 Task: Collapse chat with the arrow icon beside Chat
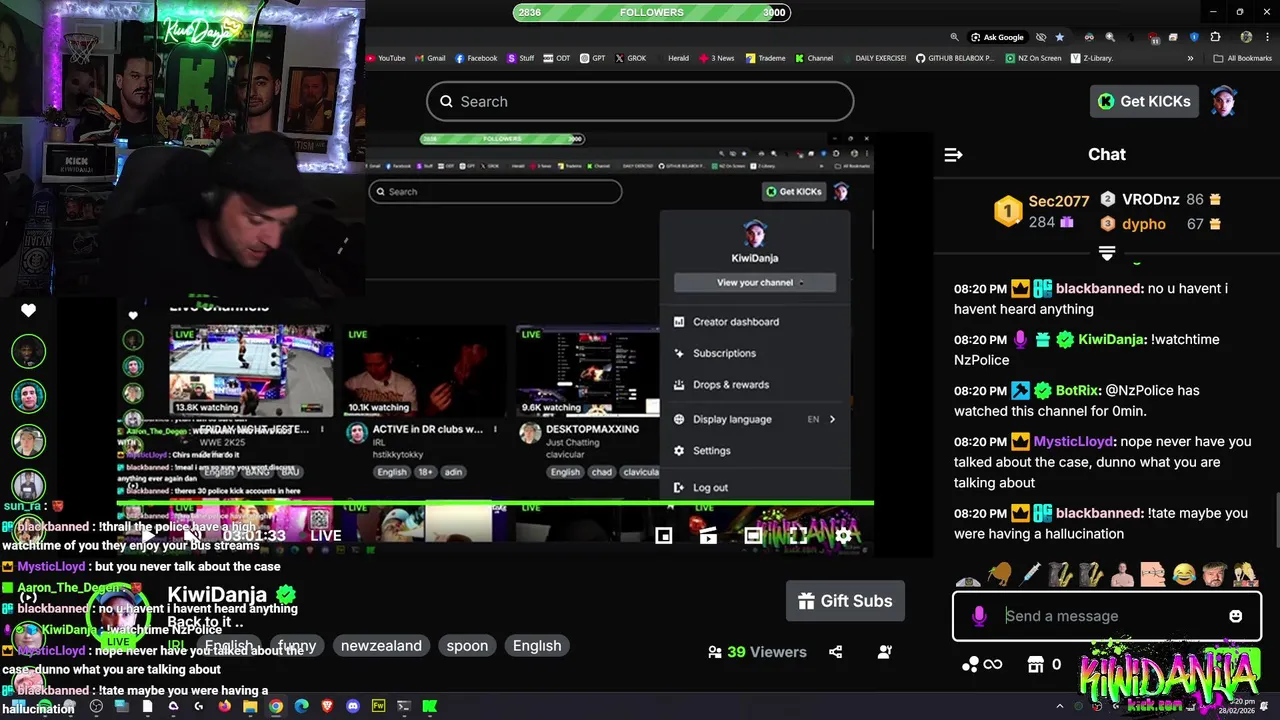[953, 154]
